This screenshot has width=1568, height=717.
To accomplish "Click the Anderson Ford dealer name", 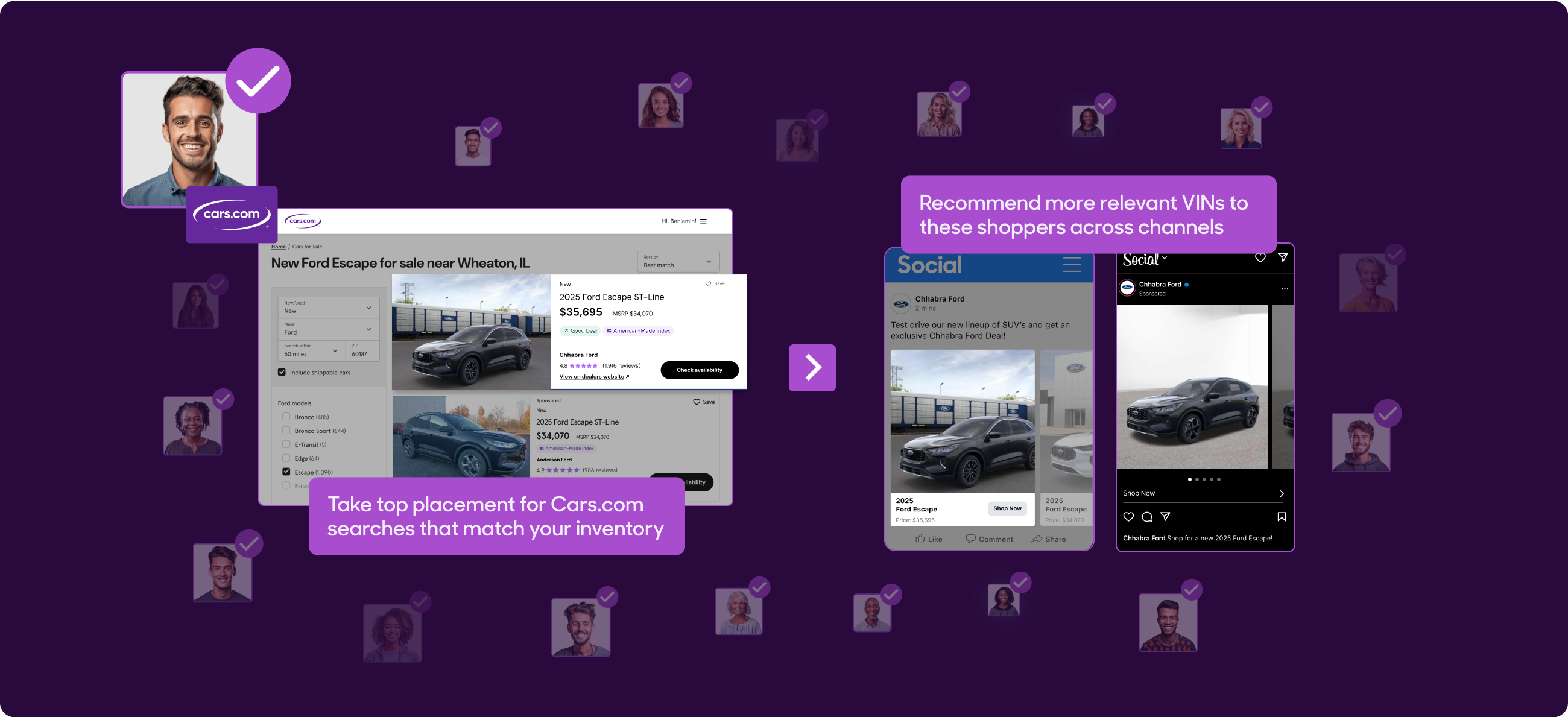I will [554, 460].
